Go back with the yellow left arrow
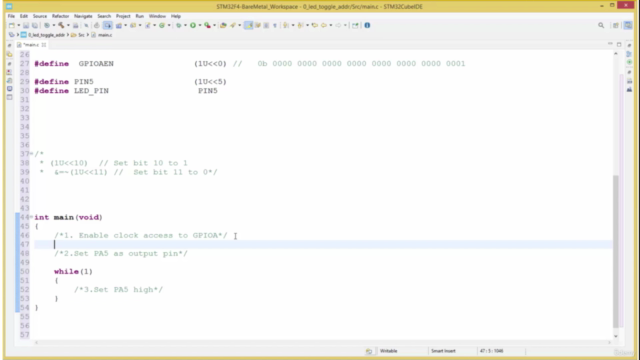The height and width of the screenshot is (360, 640). [324, 25]
